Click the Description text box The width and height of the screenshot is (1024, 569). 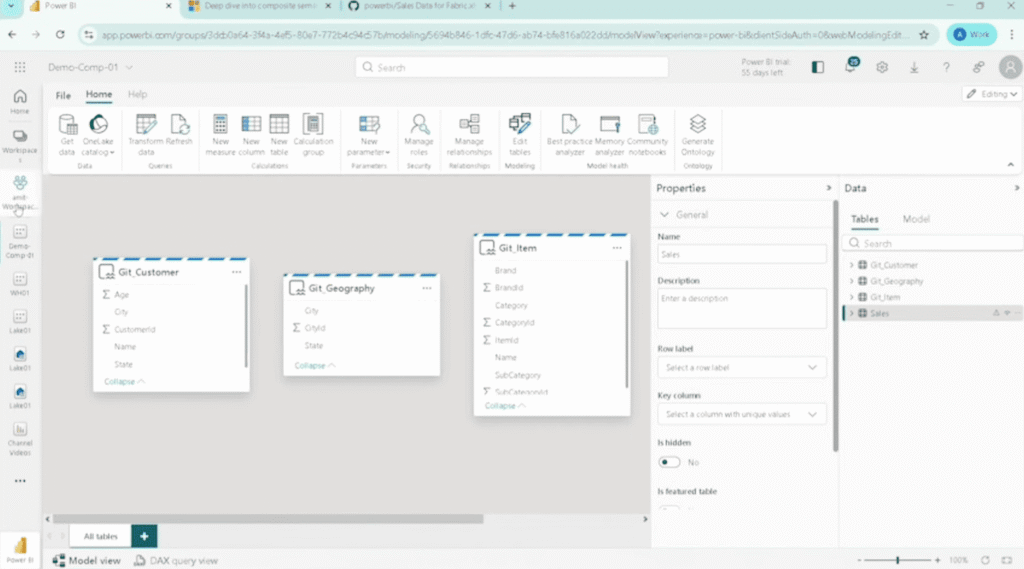tap(741, 308)
